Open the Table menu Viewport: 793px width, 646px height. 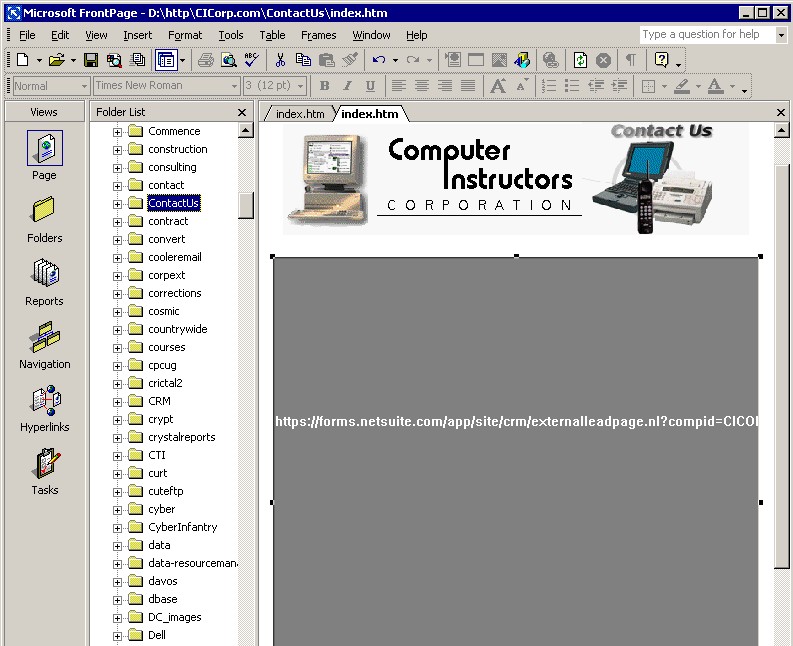(x=273, y=35)
